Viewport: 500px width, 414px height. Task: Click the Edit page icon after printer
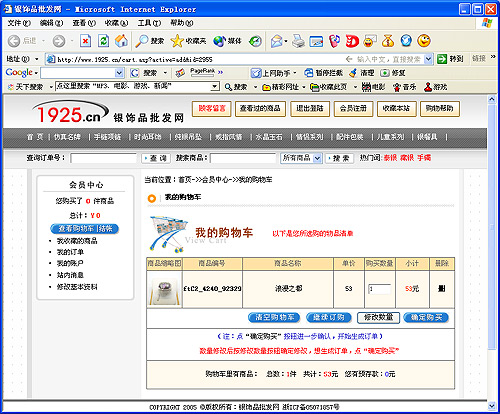(316, 41)
